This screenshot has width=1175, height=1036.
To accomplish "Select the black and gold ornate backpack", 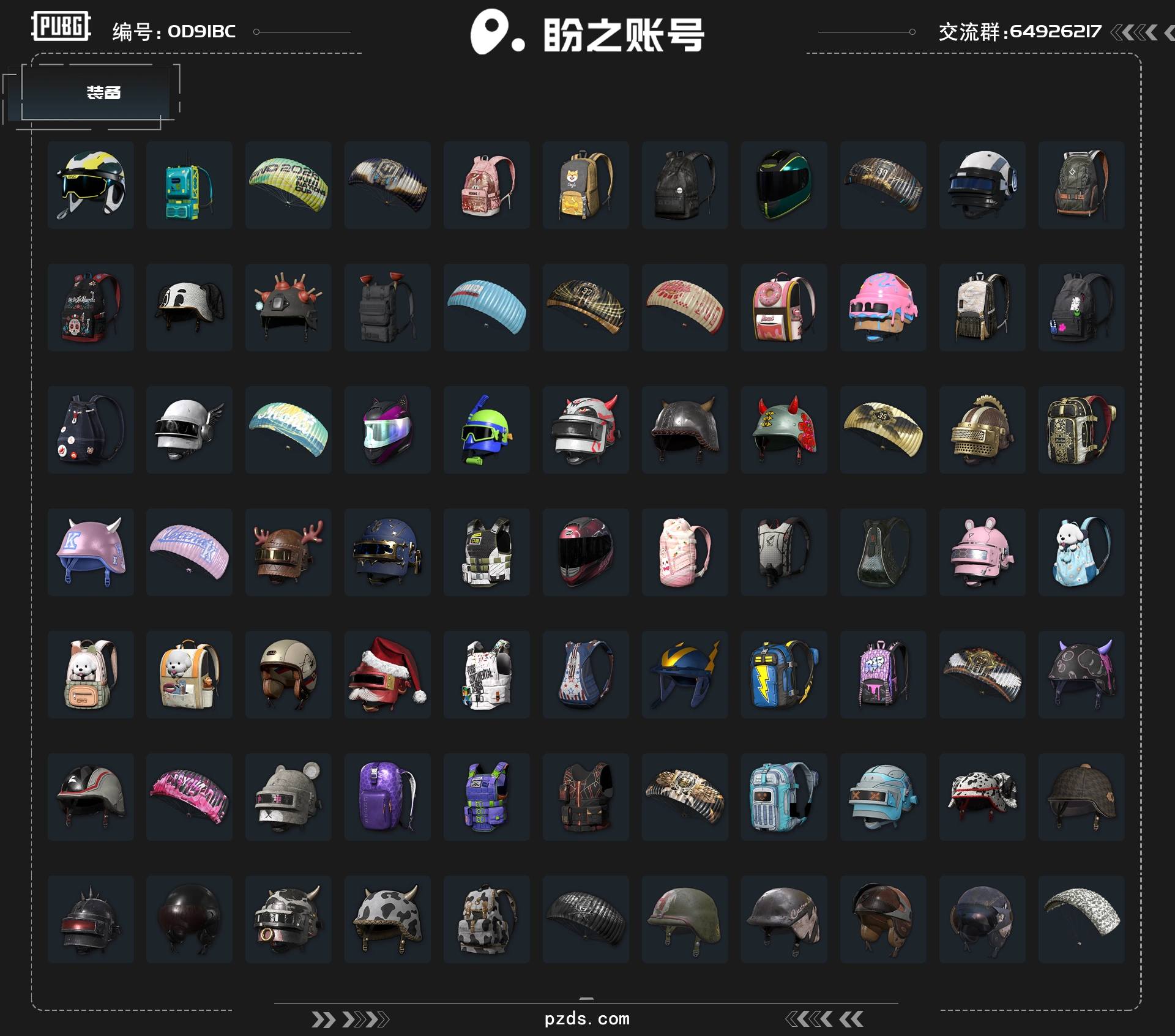I will [x=1081, y=430].
